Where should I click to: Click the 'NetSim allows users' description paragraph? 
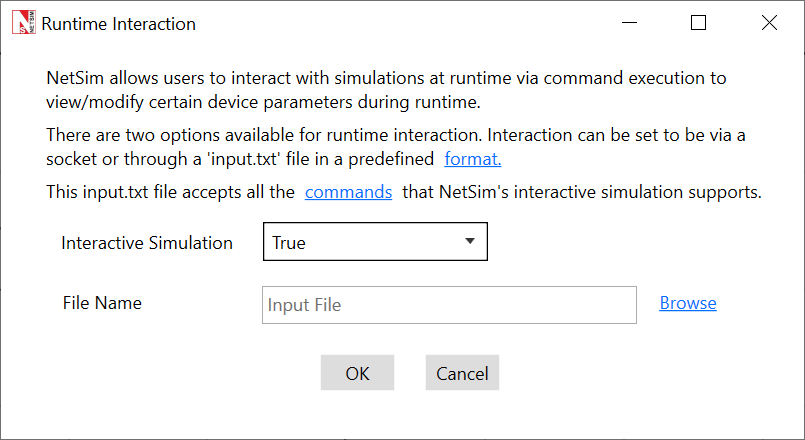[386, 78]
